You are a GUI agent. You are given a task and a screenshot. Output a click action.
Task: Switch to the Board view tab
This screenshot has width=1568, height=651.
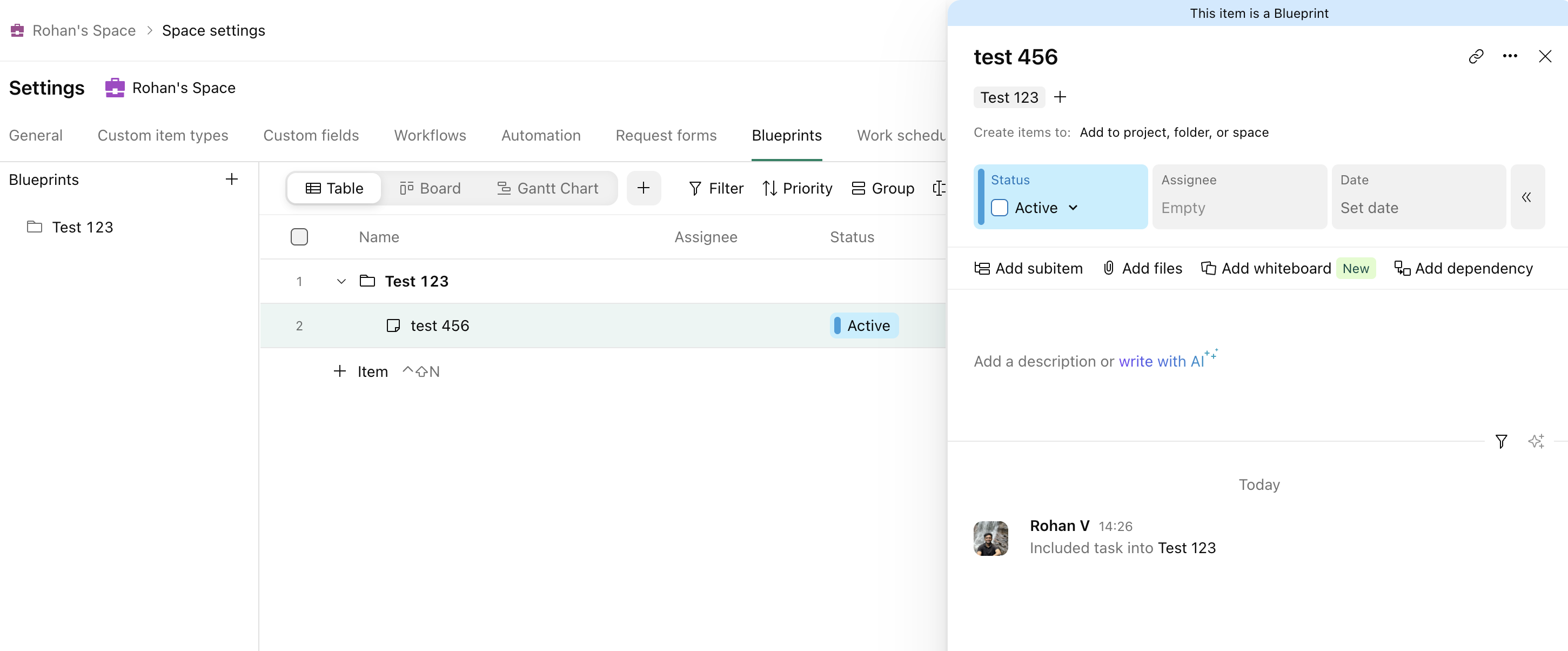[430, 188]
